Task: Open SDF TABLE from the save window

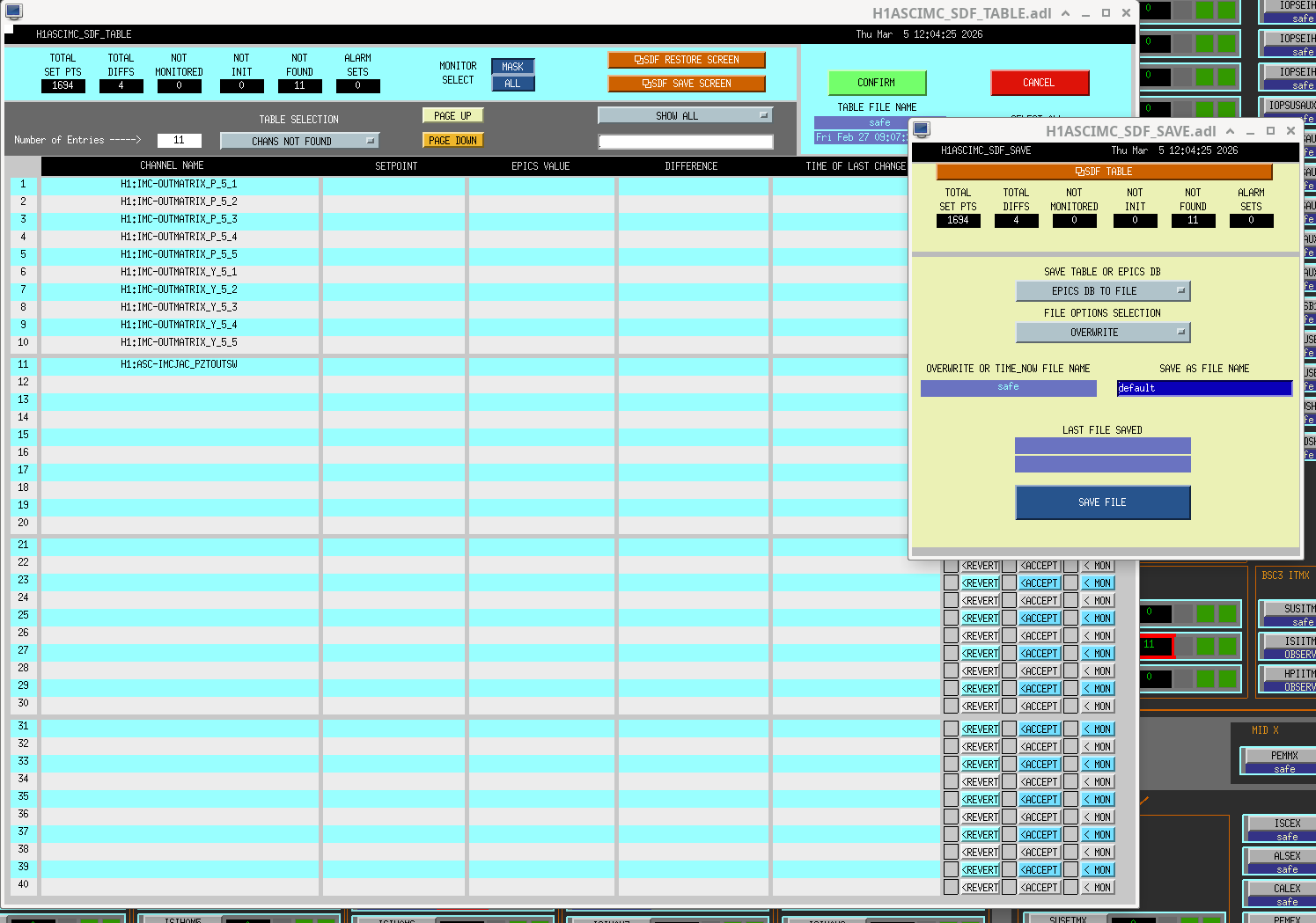Action: tap(1104, 172)
